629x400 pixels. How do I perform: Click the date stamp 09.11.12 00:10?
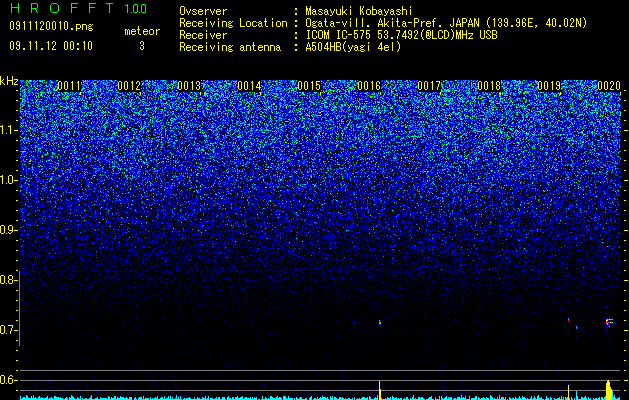pyautogui.click(x=51, y=46)
